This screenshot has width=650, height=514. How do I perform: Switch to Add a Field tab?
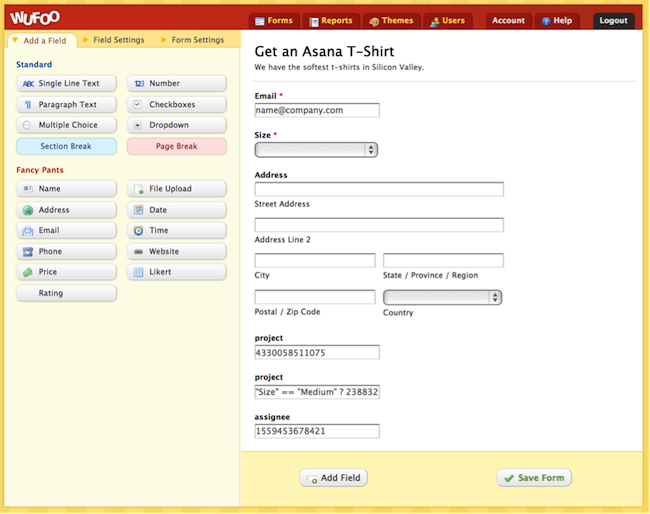(x=42, y=41)
